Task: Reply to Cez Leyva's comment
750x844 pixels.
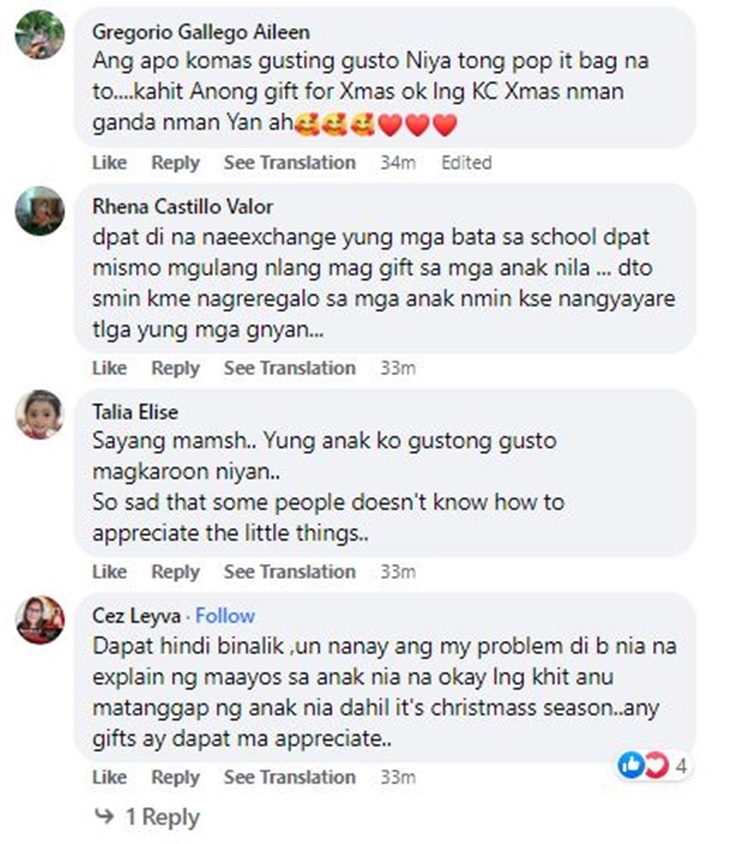Action: pyautogui.click(x=176, y=777)
